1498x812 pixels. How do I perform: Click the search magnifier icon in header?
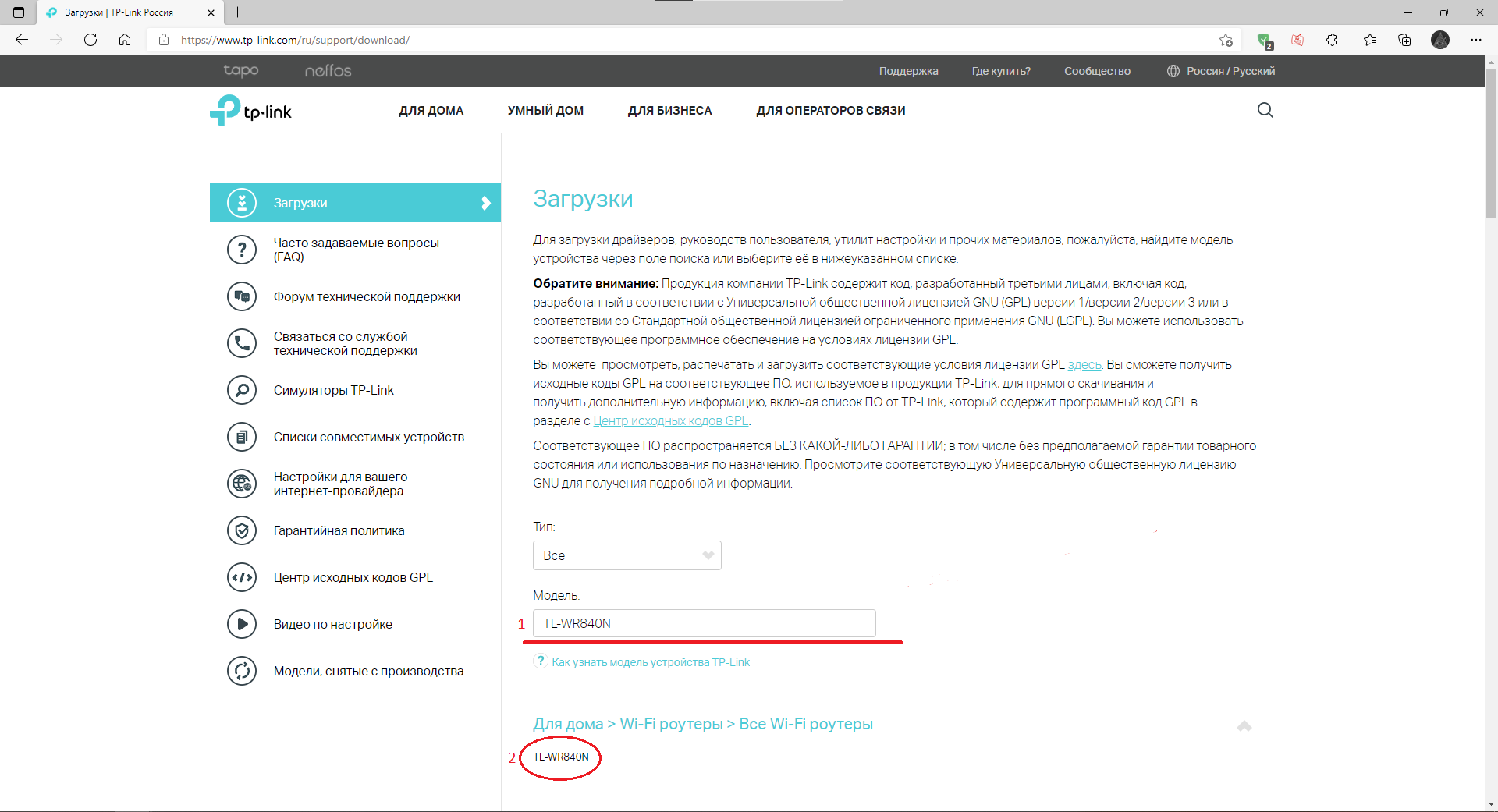pyautogui.click(x=1265, y=110)
